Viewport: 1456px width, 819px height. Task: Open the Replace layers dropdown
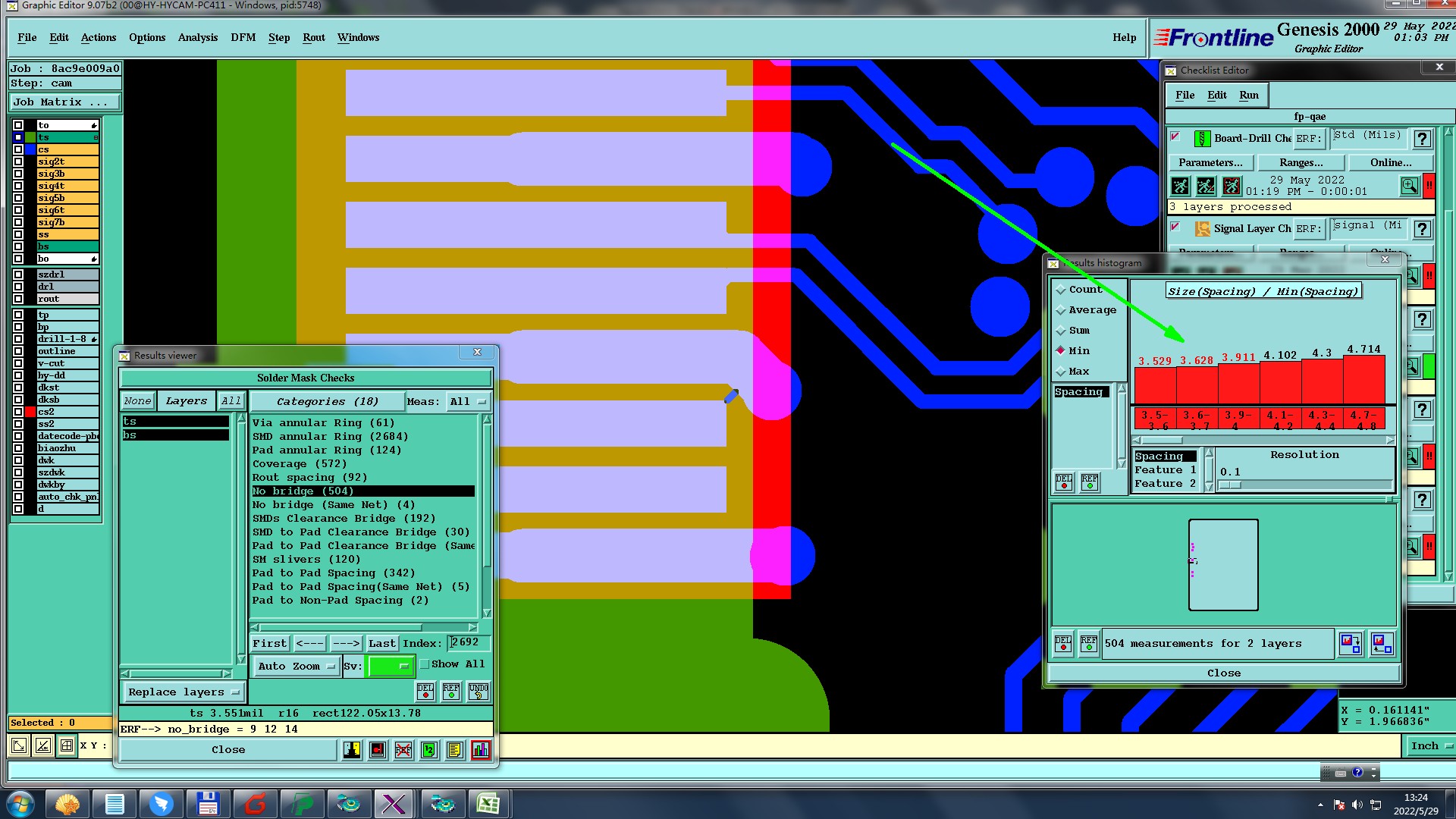tap(184, 692)
